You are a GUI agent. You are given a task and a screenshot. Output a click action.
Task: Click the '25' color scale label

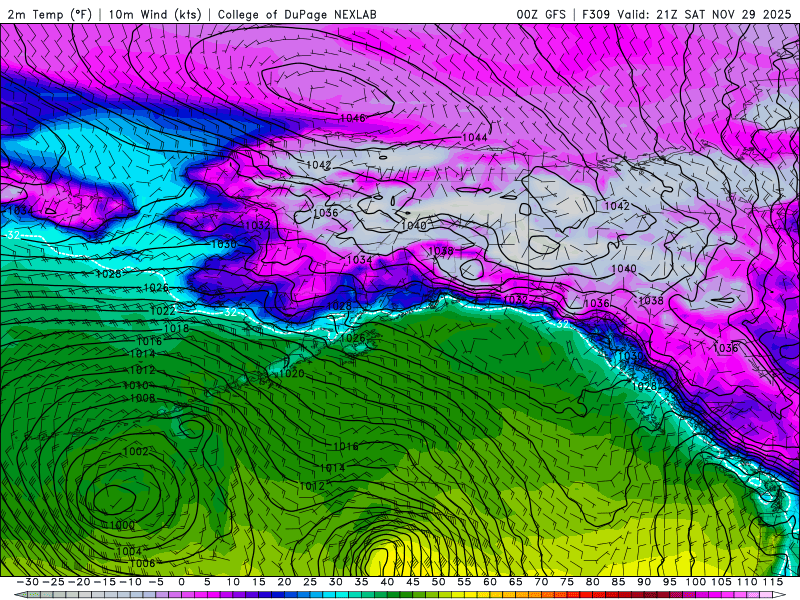click(310, 582)
